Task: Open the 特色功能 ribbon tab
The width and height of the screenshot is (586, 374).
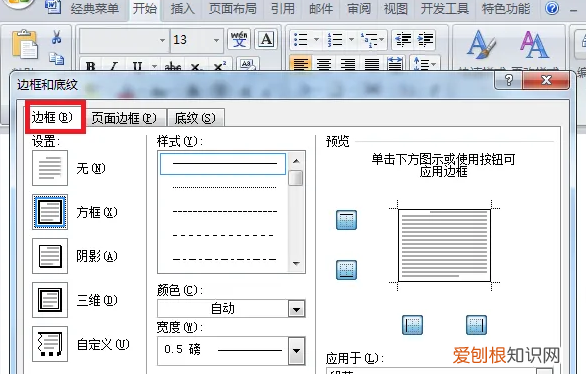Action: tap(506, 9)
